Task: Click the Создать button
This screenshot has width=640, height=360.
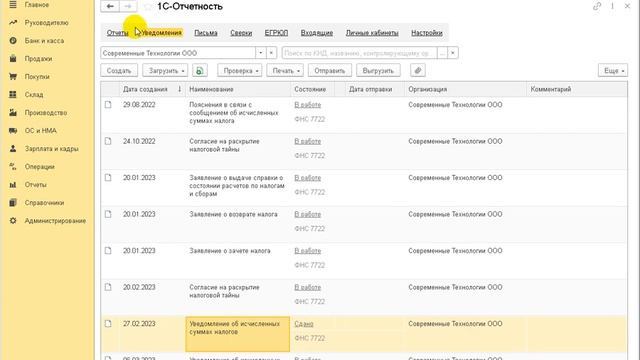Action: pos(119,71)
